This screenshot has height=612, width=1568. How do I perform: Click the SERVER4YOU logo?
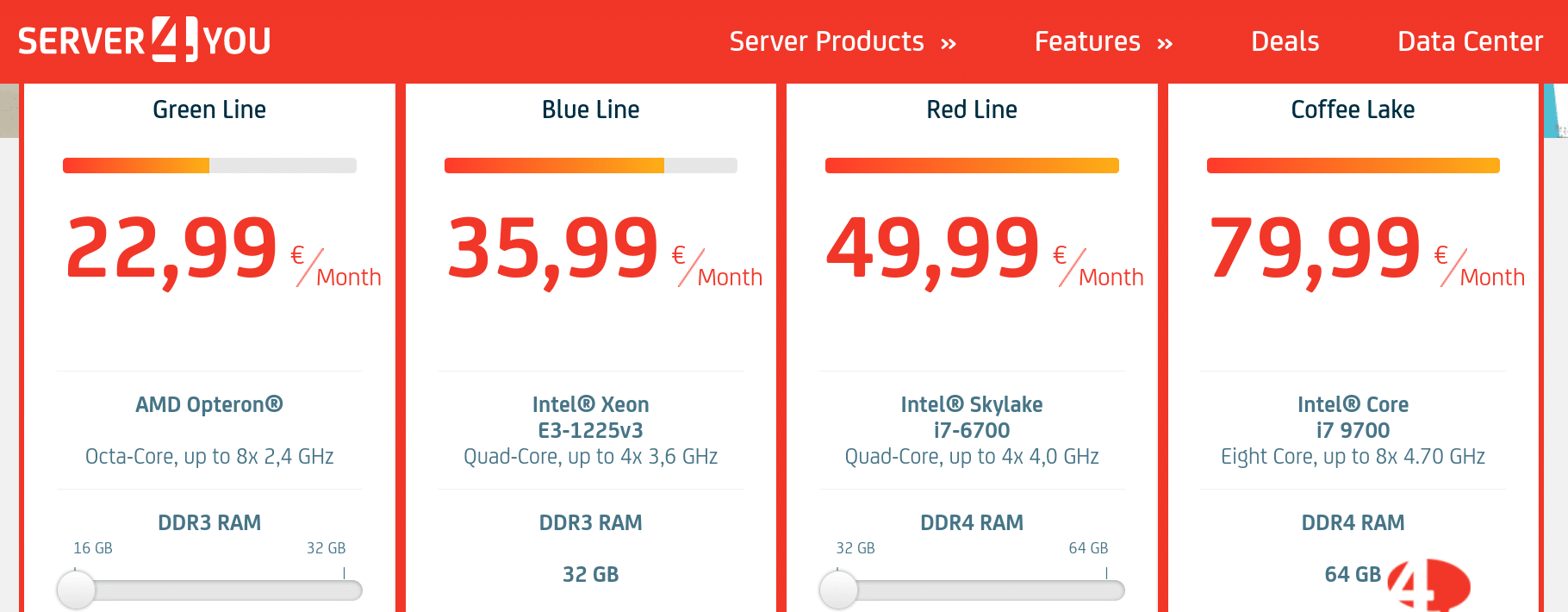click(145, 41)
